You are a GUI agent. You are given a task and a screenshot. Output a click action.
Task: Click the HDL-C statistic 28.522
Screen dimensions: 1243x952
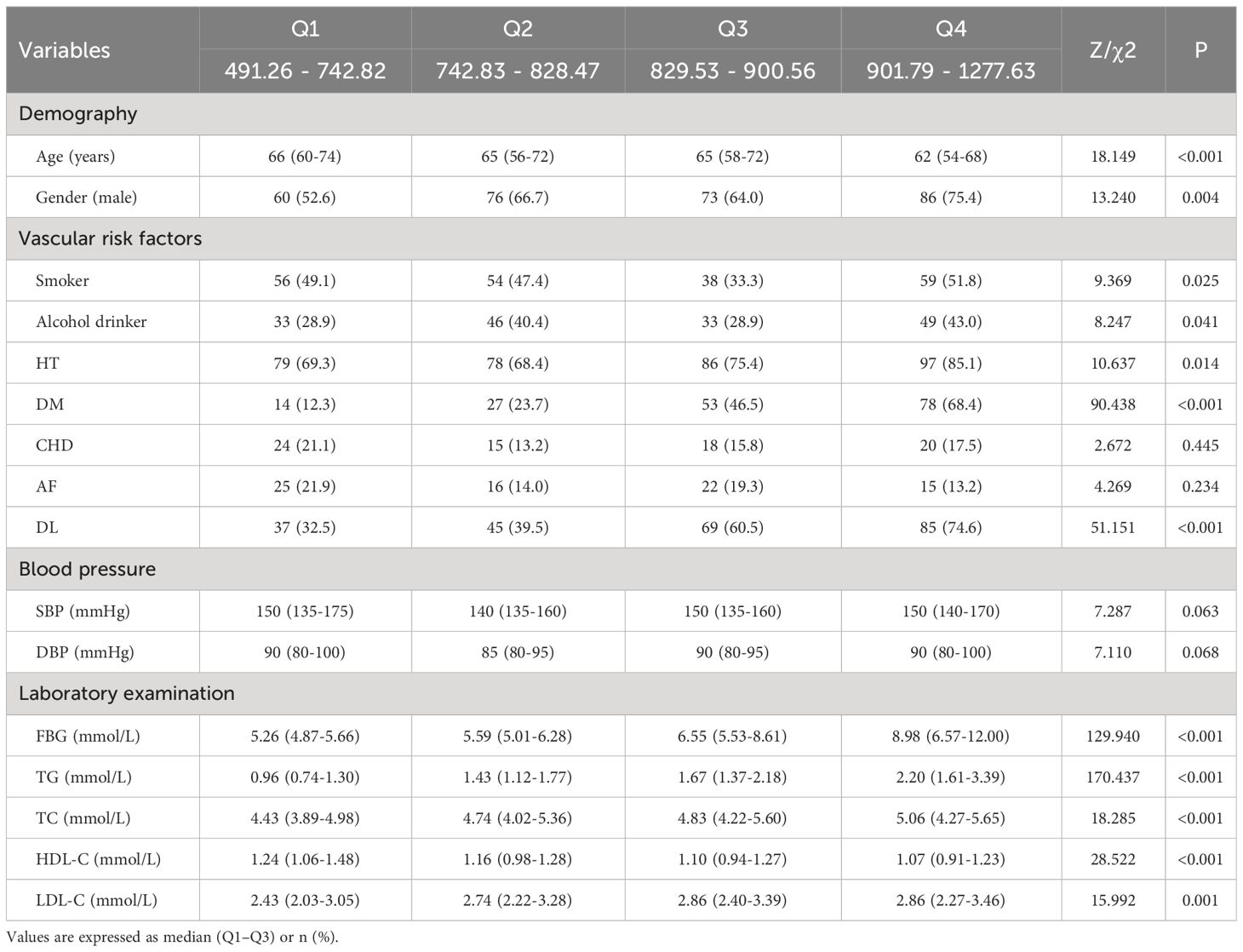point(1113,860)
